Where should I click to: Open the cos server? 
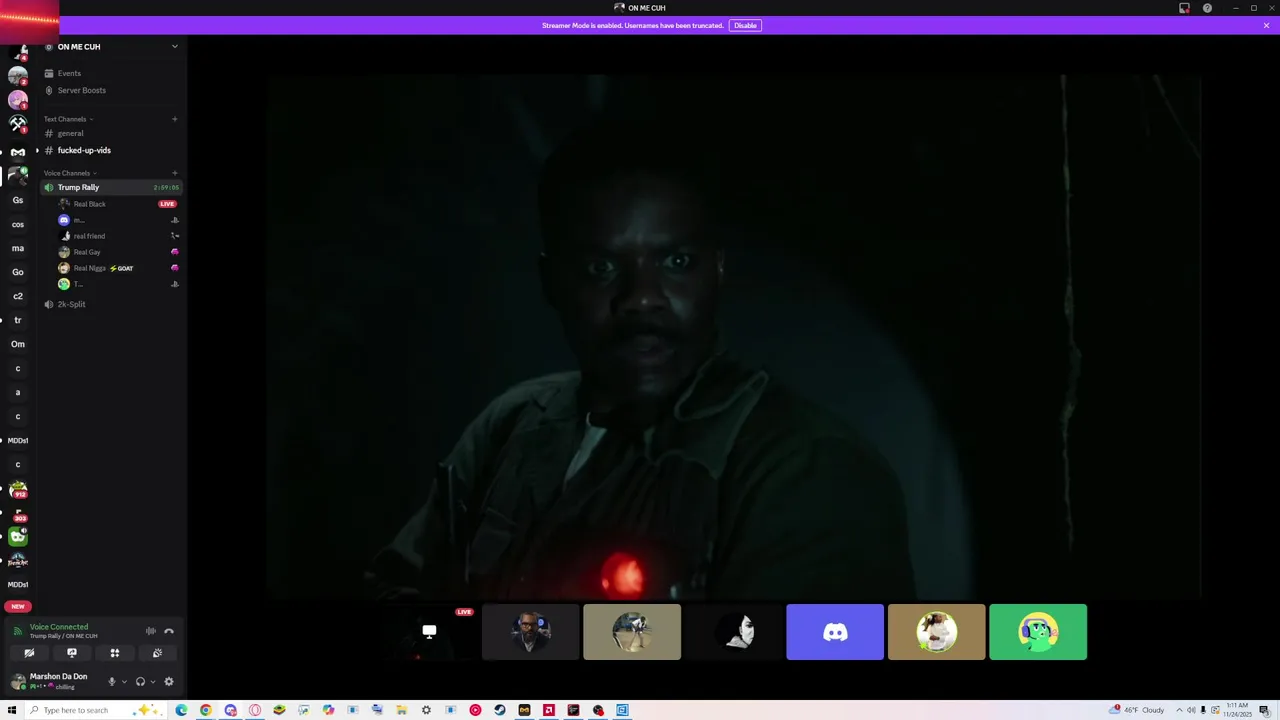click(18, 224)
